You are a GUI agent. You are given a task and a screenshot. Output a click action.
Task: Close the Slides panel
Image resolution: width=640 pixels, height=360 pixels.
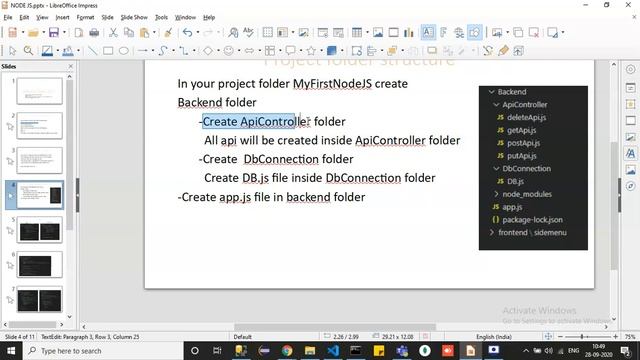point(71,66)
